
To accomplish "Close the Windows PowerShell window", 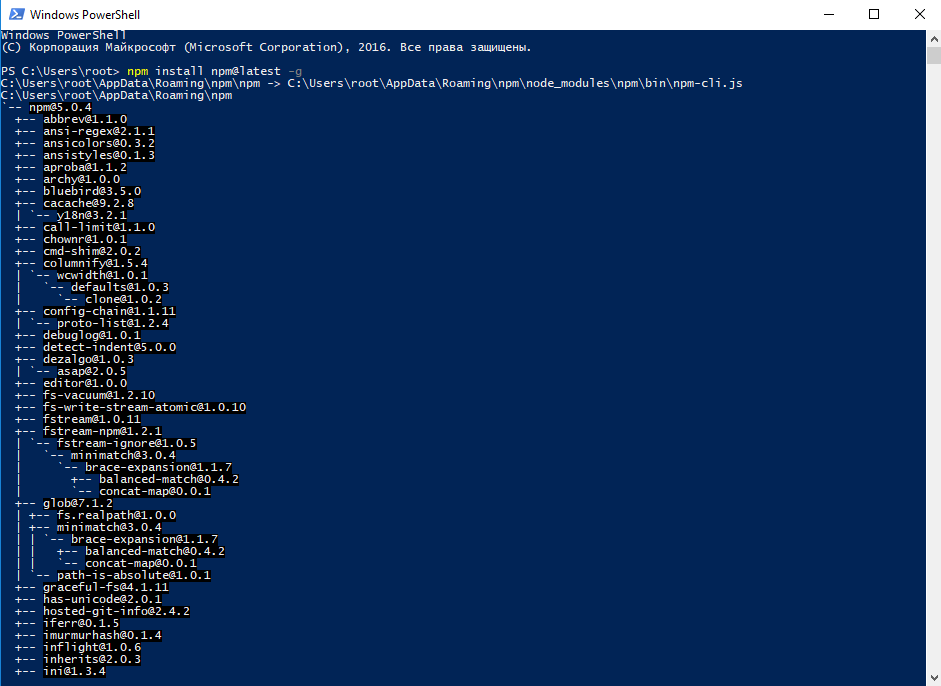I will 919,14.
